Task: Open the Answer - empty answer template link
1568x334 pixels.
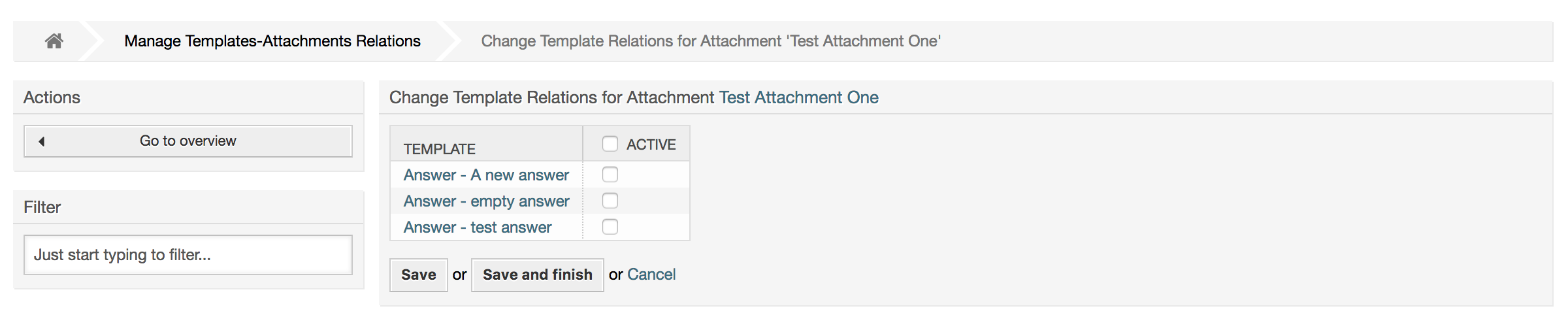Action: coord(486,201)
